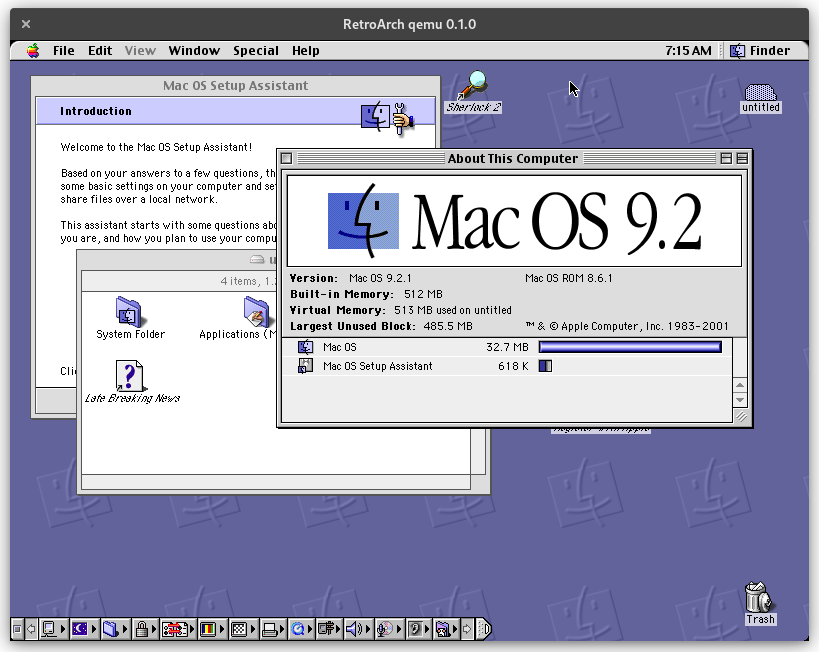
Task: Click the Finder face logo in About This Computer
Action: [x=364, y=221]
